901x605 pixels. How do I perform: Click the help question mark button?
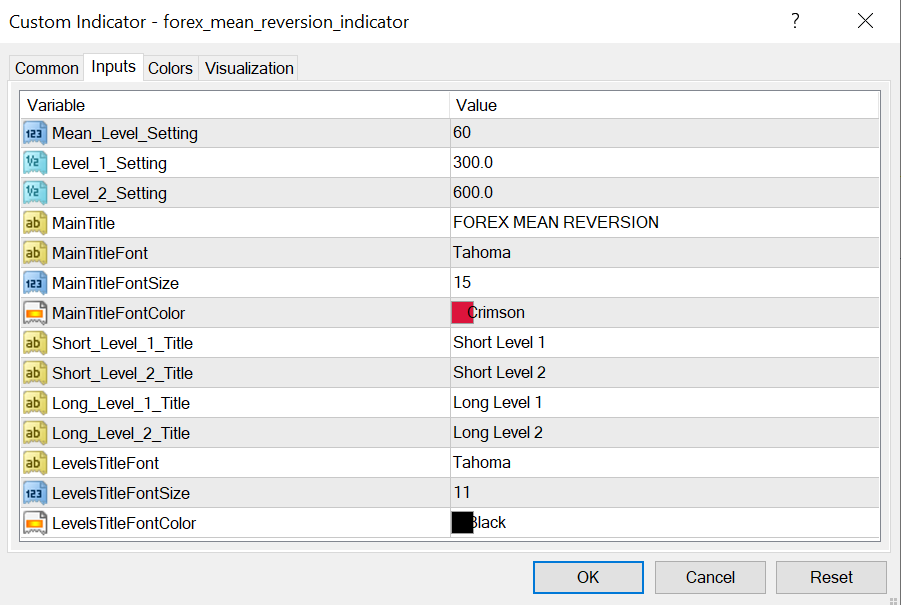tap(795, 21)
